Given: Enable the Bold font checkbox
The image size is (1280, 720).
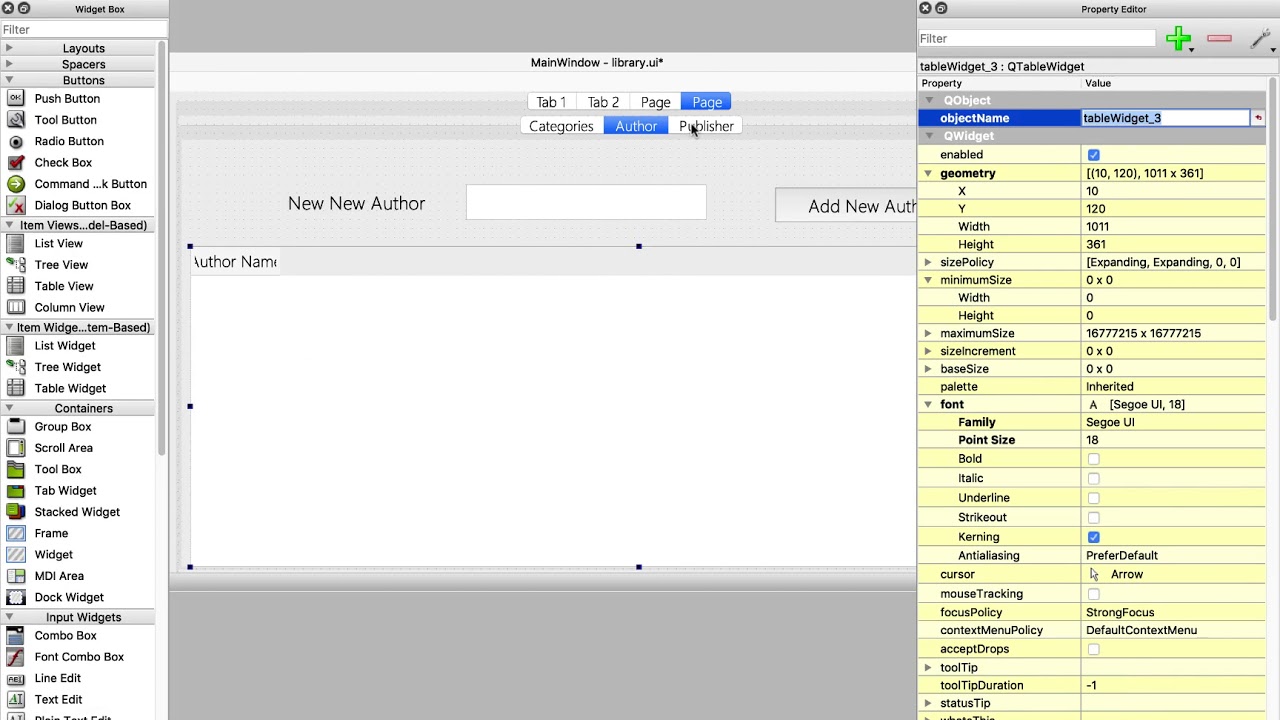Looking at the screenshot, I should (x=1093, y=459).
